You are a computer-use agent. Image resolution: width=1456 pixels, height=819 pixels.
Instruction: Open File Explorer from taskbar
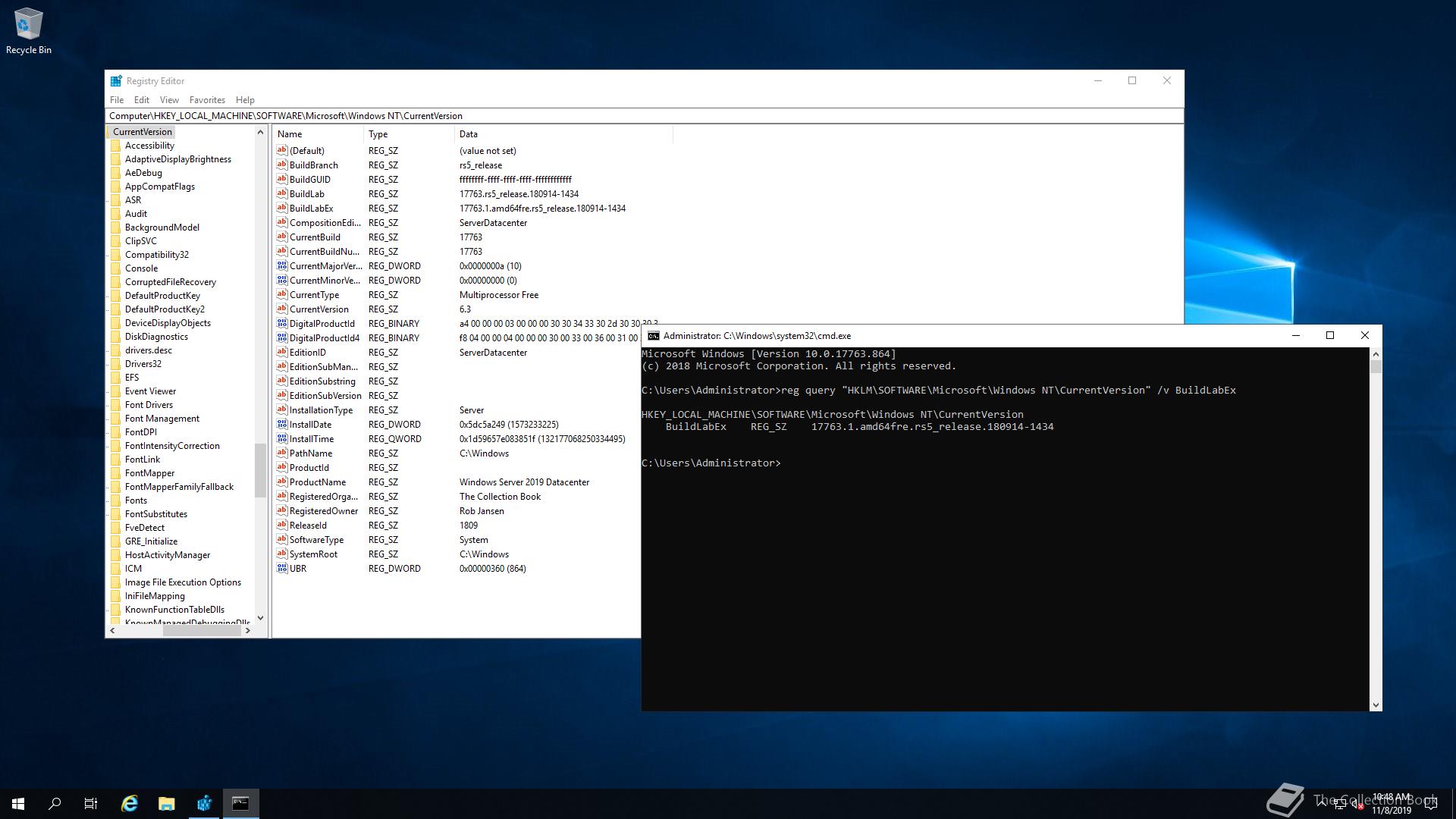[167, 804]
